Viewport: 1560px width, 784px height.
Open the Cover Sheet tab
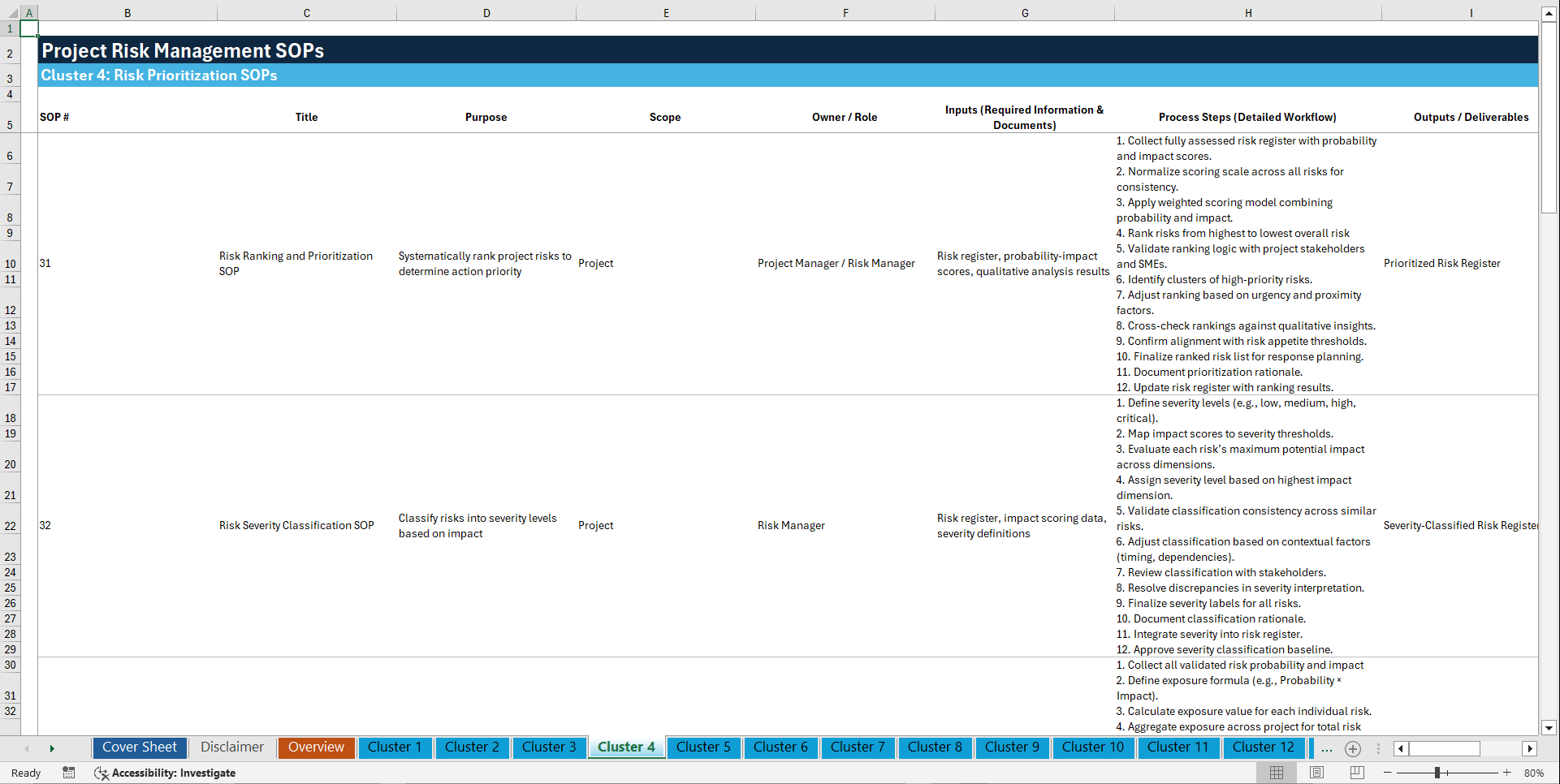[139, 747]
